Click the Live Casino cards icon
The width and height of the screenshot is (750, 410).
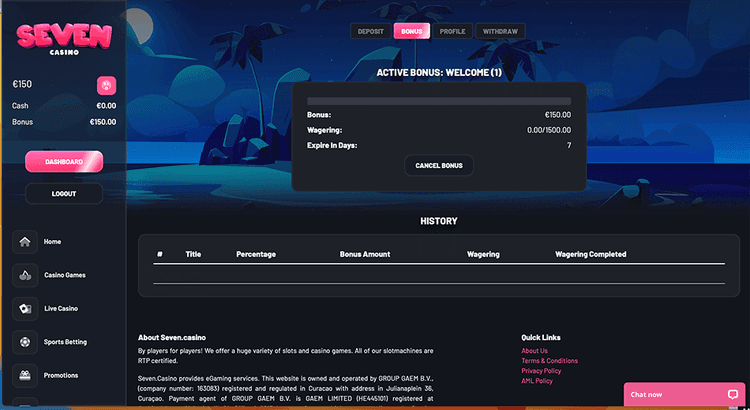click(25, 309)
